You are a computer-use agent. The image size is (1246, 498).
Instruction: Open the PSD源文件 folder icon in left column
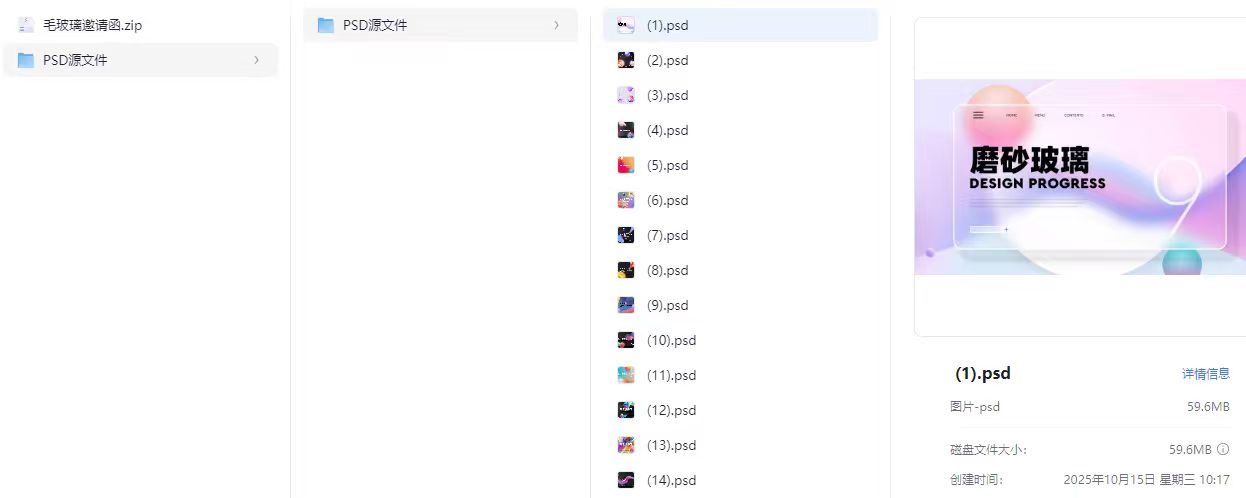point(26,60)
